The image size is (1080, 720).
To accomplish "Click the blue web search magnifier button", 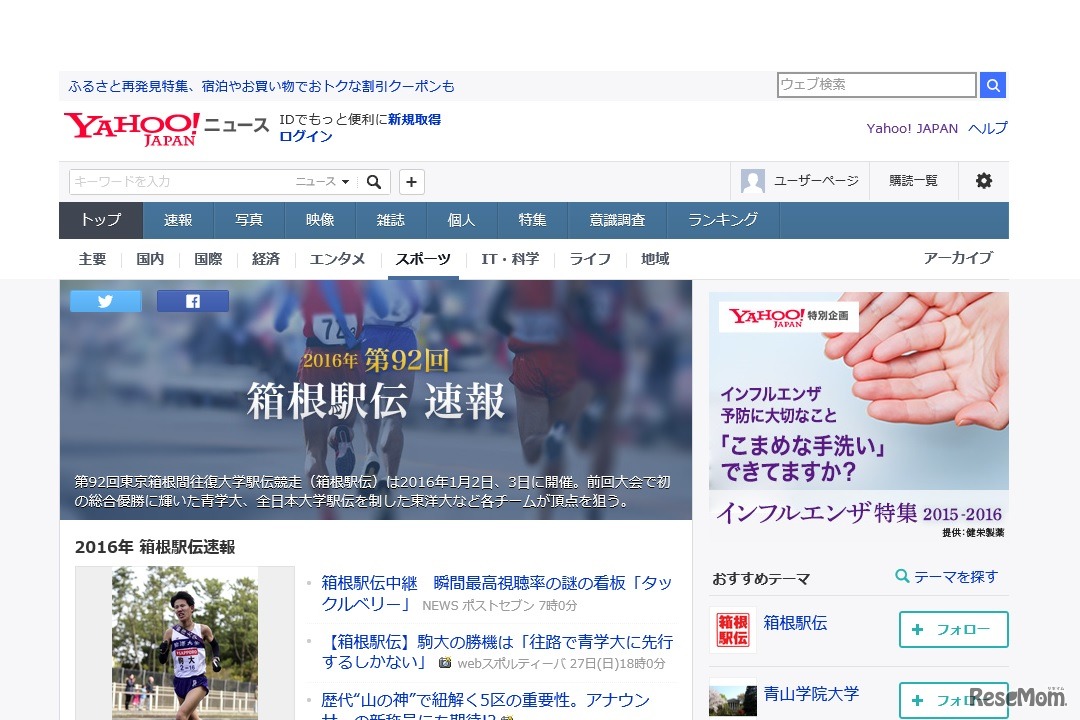I will point(992,85).
